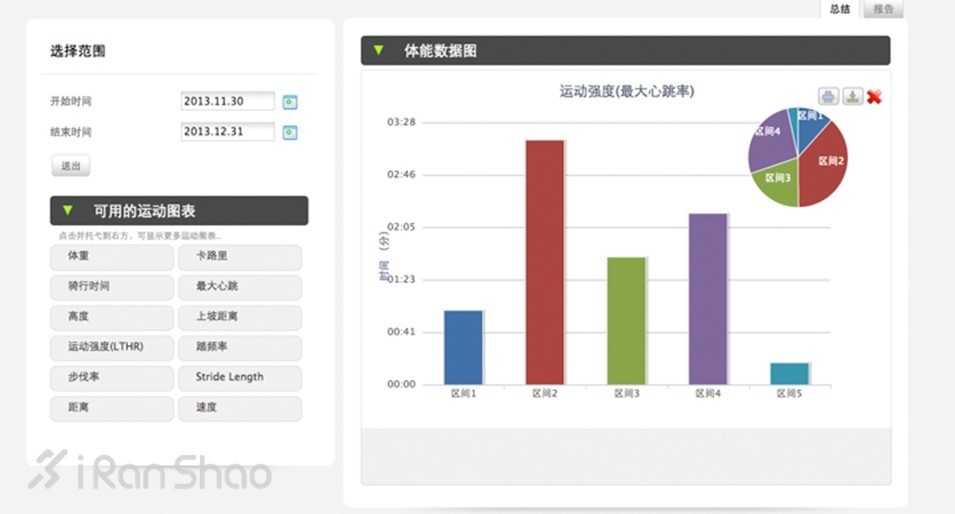
Task: Collapse the 可用的运动图表 section using the green triangle
Action: click(x=67, y=211)
